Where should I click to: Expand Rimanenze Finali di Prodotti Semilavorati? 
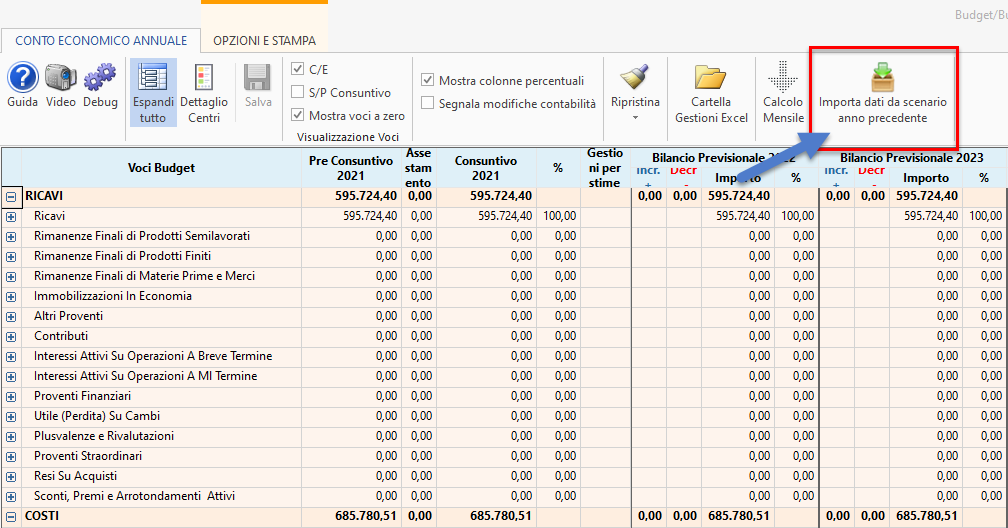tap(11, 237)
